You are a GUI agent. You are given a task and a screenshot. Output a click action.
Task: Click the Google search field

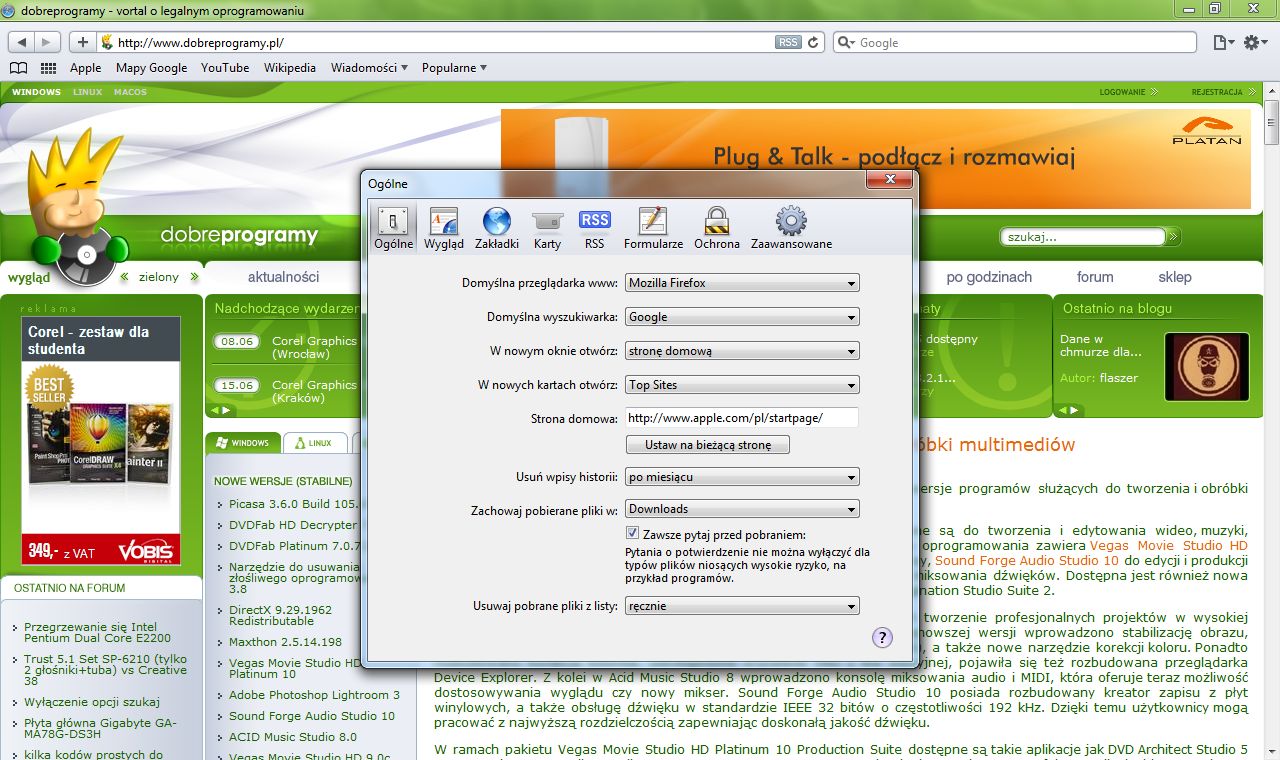(x=1015, y=42)
